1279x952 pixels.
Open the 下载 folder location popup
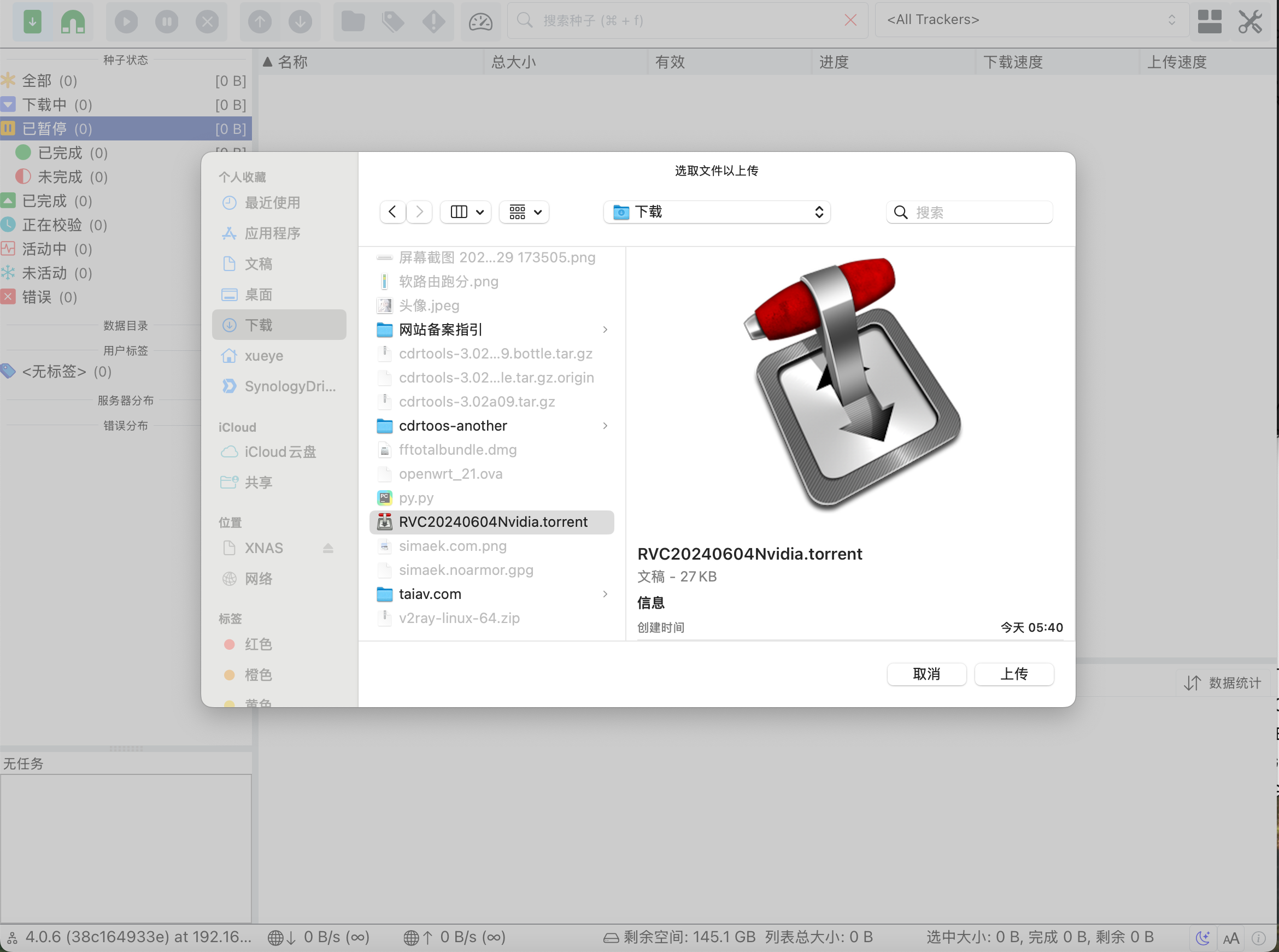pyautogui.click(x=717, y=212)
